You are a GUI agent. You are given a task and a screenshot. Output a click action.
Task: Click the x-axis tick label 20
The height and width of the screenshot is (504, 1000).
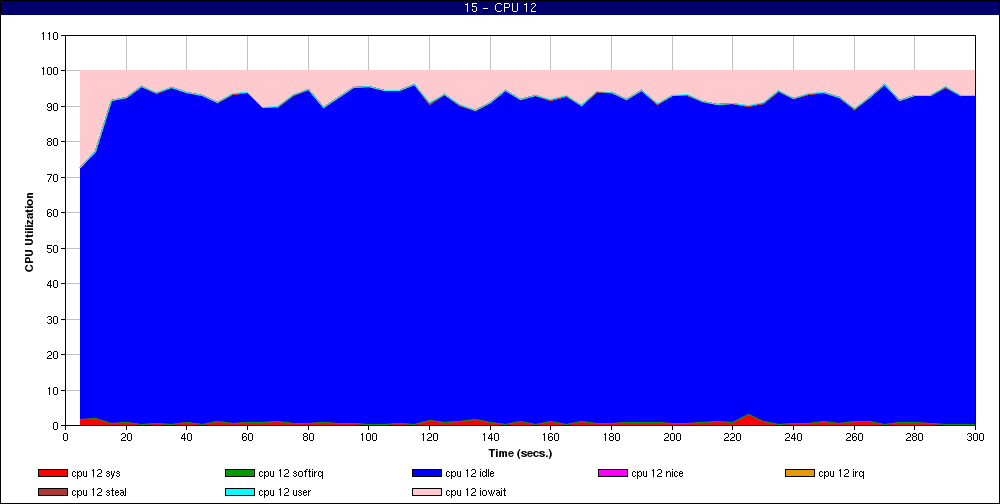point(126,437)
